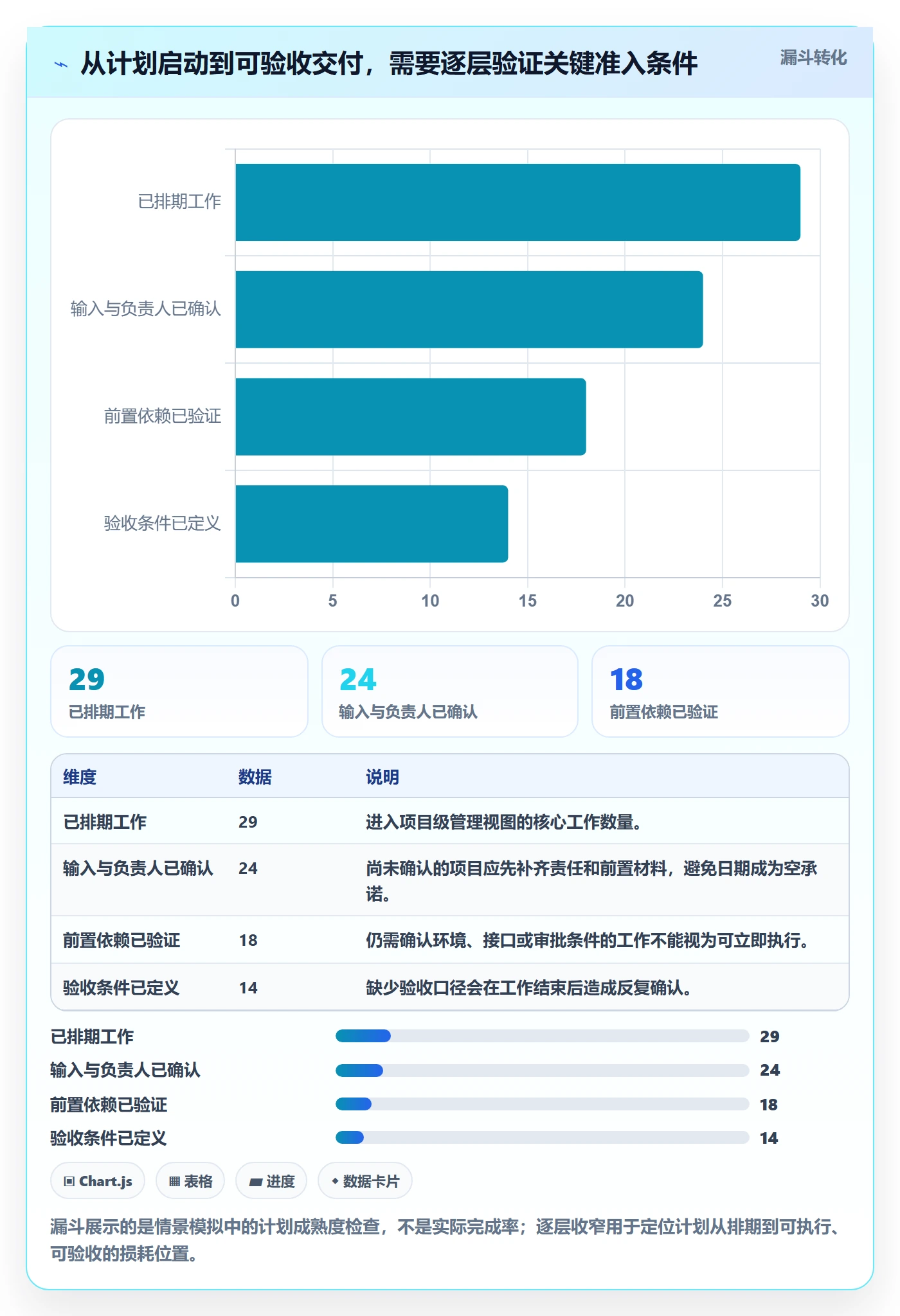Screen dimensions: 900x1316
Task: Click the lightning icon beside the title
Action: tap(61, 64)
